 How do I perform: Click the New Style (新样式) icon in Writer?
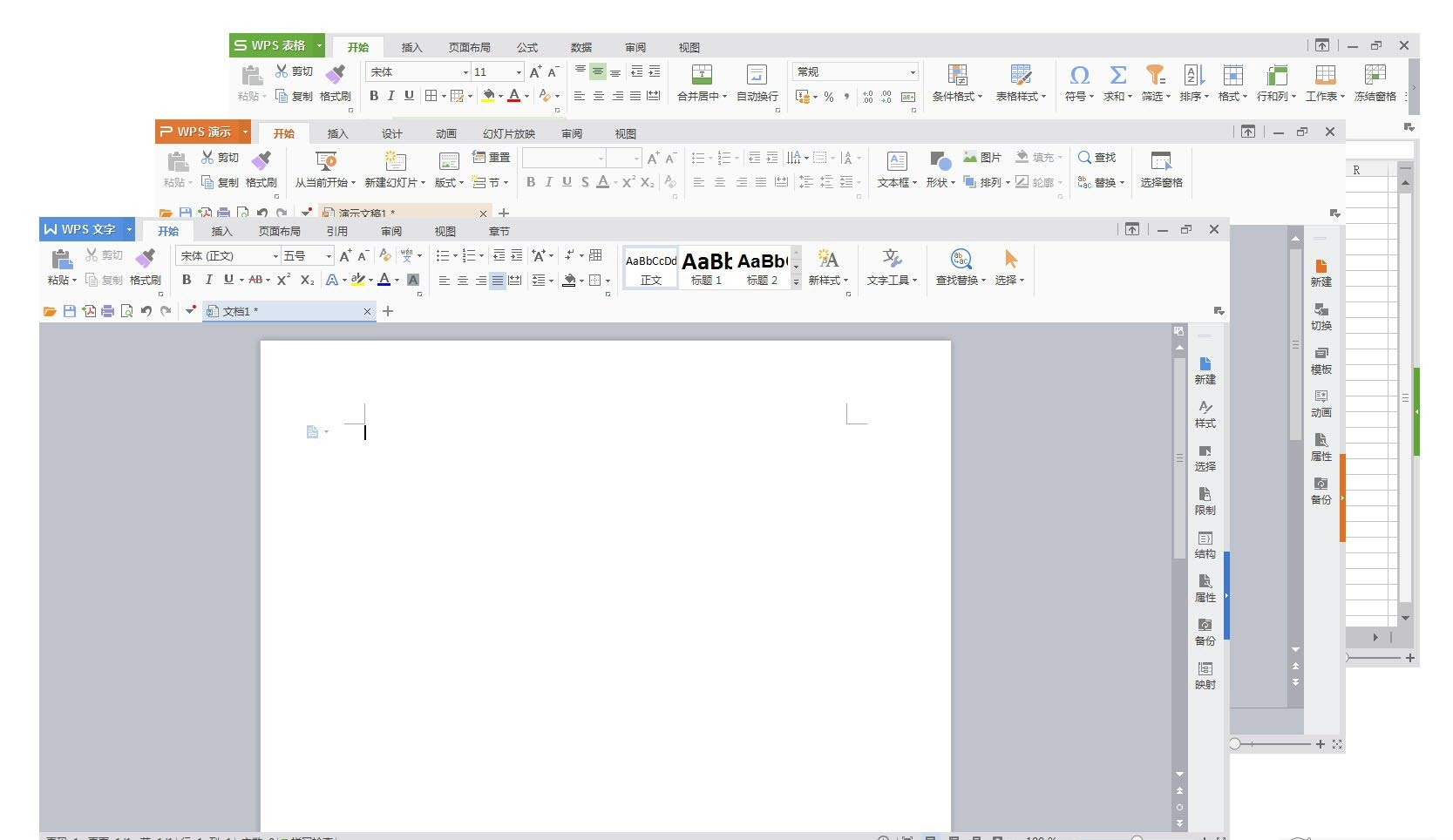(827, 259)
